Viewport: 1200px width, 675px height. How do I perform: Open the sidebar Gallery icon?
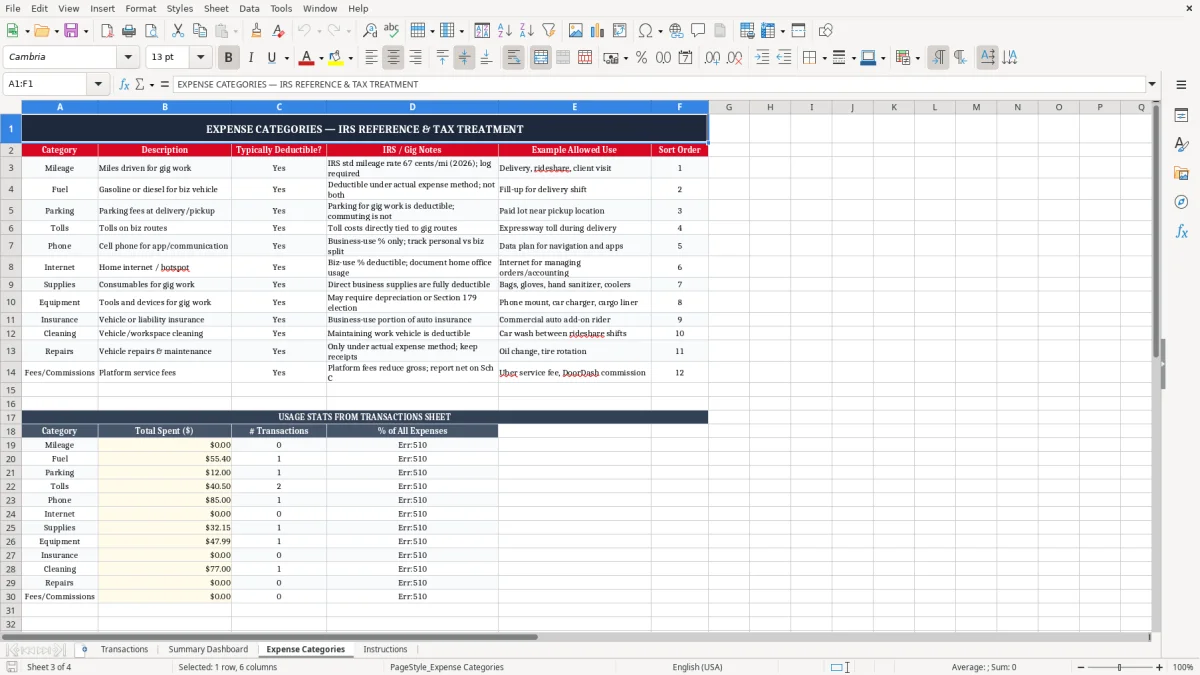[1181, 173]
